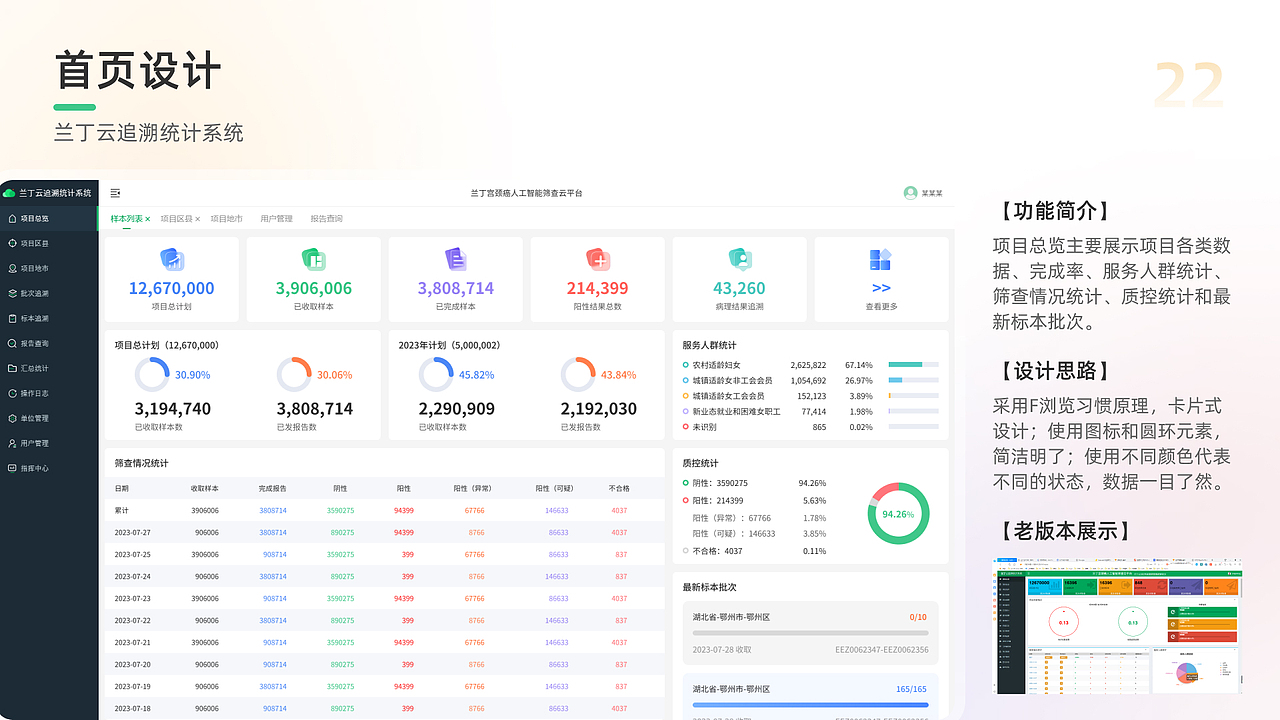Click the blue grid icon above 查看更多
Screen dimensions: 1280x720
coord(881,260)
